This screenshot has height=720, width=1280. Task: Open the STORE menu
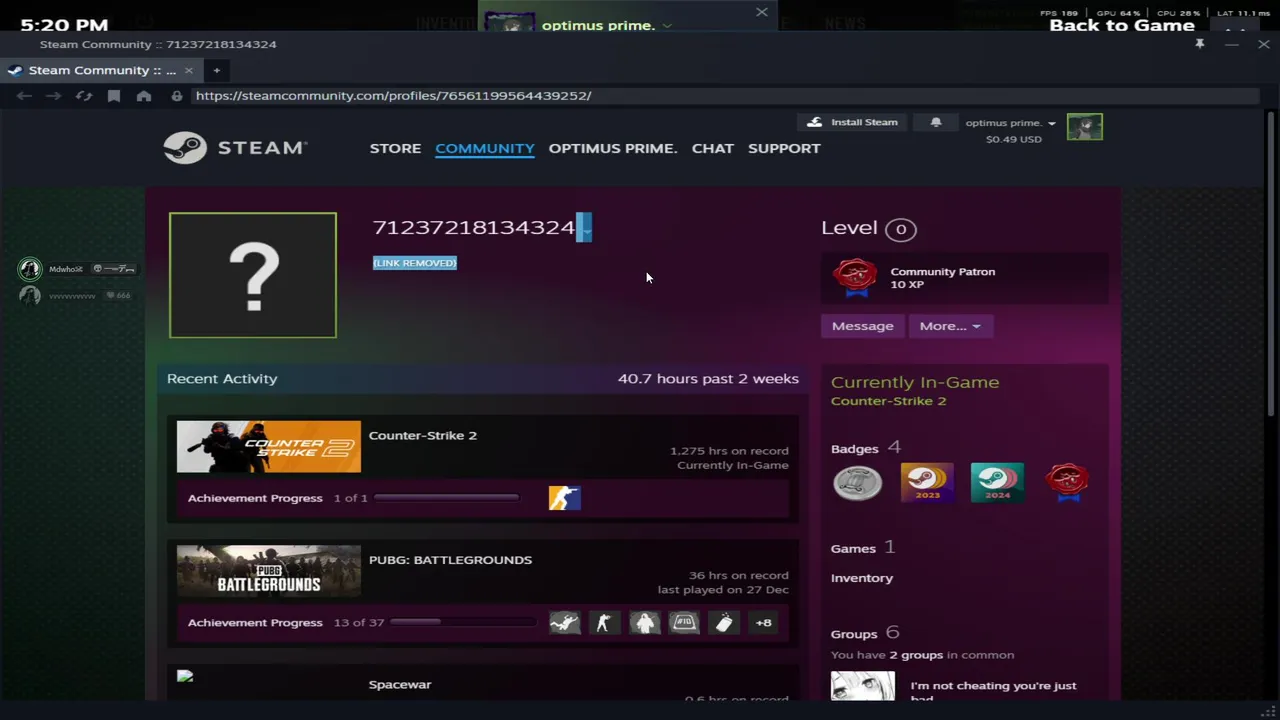coord(395,148)
